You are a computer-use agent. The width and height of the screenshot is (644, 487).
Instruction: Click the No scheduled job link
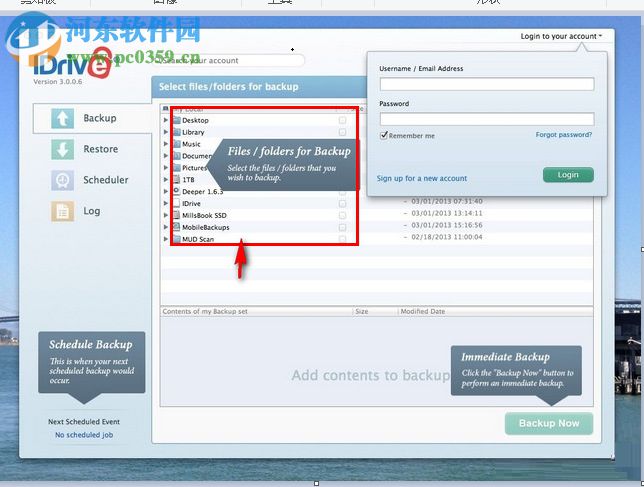coord(84,435)
